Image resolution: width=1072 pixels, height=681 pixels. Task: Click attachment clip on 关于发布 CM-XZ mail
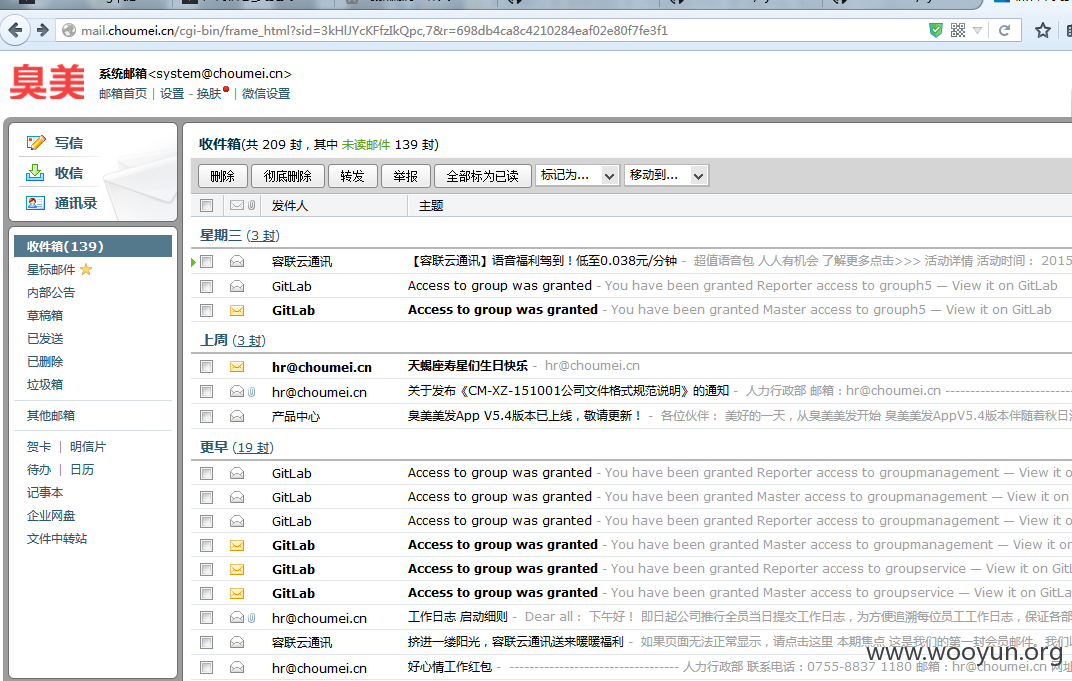point(252,392)
